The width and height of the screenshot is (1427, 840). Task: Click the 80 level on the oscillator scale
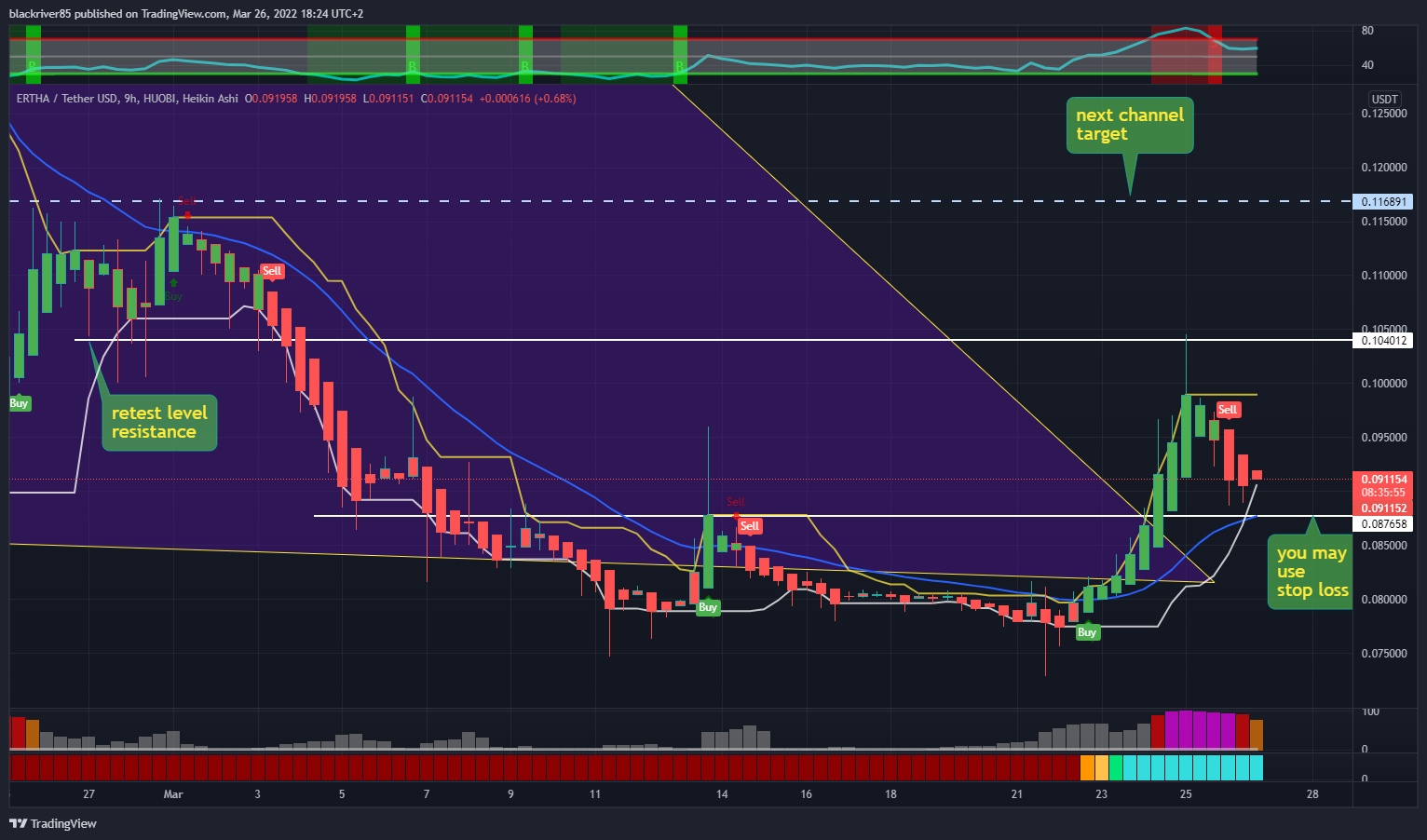(x=1367, y=31)
